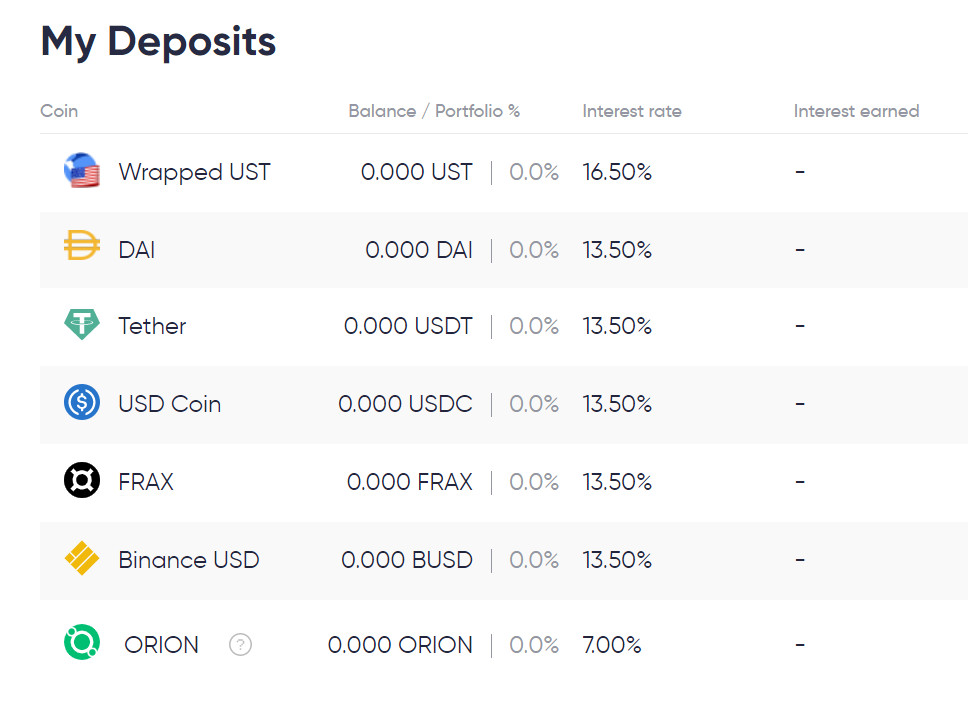The image size is (968, 725).
Task: Open the Wrapped UST deposit row
Action: pos(450,171)
